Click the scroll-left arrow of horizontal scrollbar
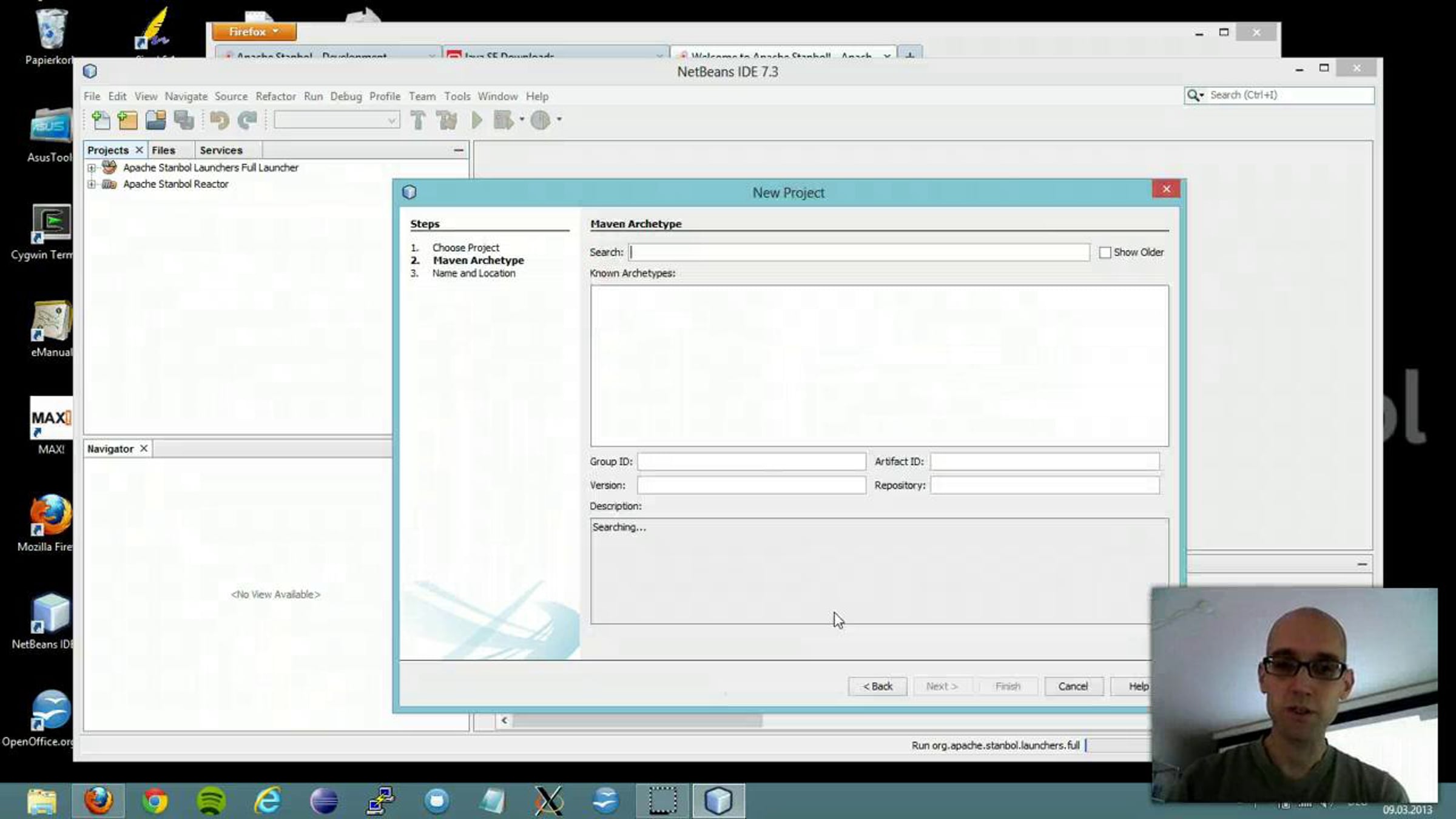 click(x=504, y=720)
